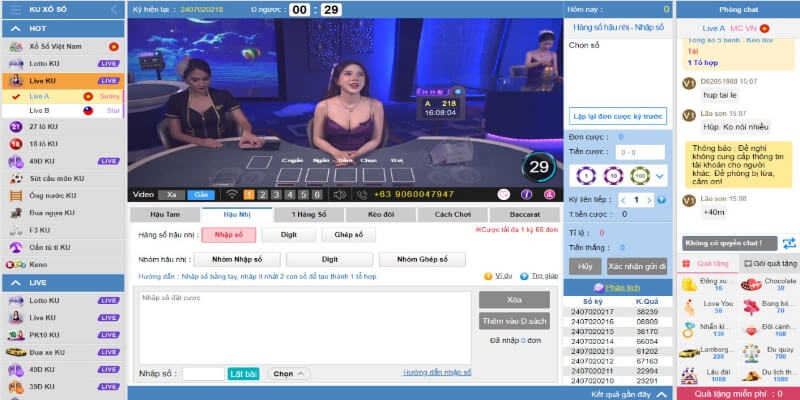Click the purple info icon on video bar
Screen dimensions: 800x400
pyautogui.click(x=526, y=194)
